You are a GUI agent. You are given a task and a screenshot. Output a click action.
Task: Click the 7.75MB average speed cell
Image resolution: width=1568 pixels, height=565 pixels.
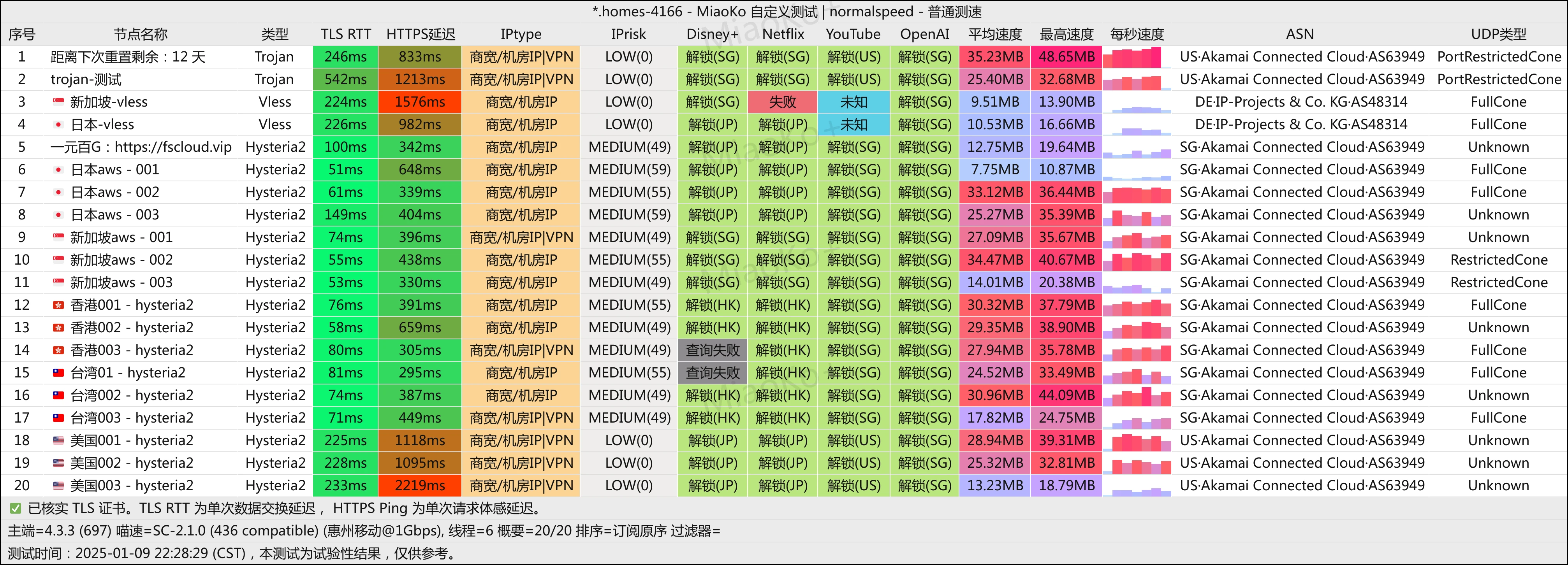(x=995, y=170)
